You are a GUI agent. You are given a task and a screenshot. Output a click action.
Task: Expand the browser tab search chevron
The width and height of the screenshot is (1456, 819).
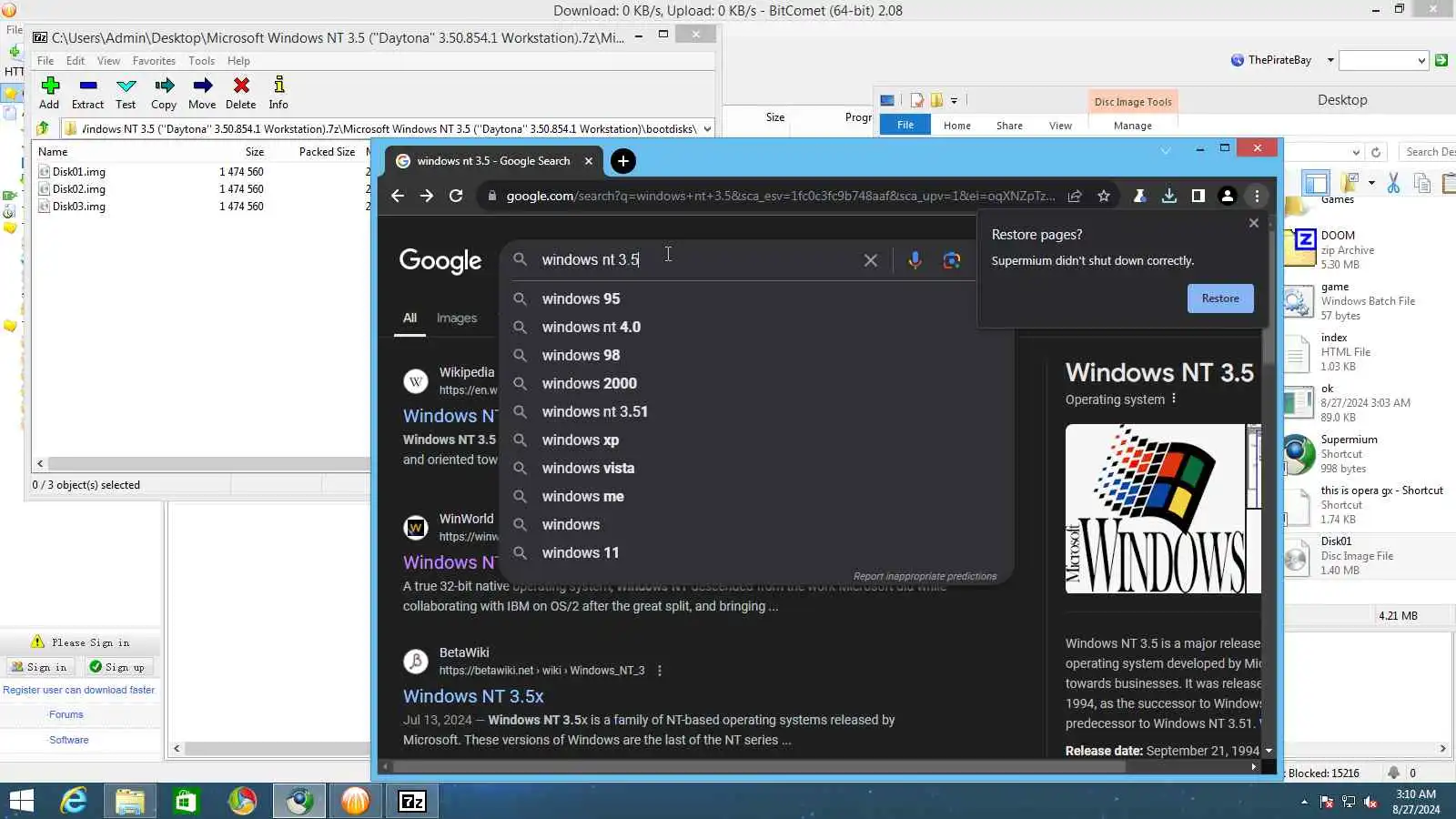click(1166, 149)
